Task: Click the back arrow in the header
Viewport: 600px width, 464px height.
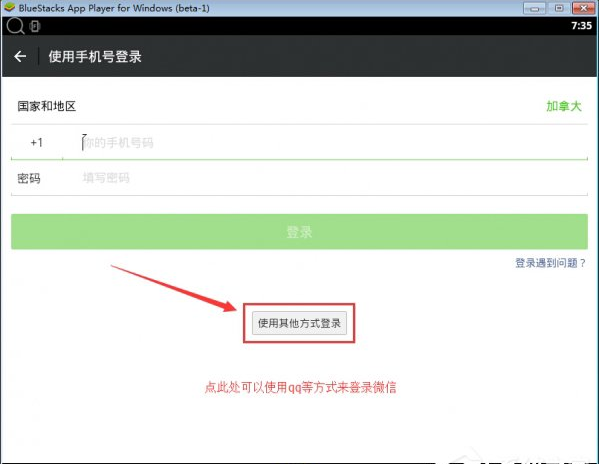Action: click(x=20, y=57)
